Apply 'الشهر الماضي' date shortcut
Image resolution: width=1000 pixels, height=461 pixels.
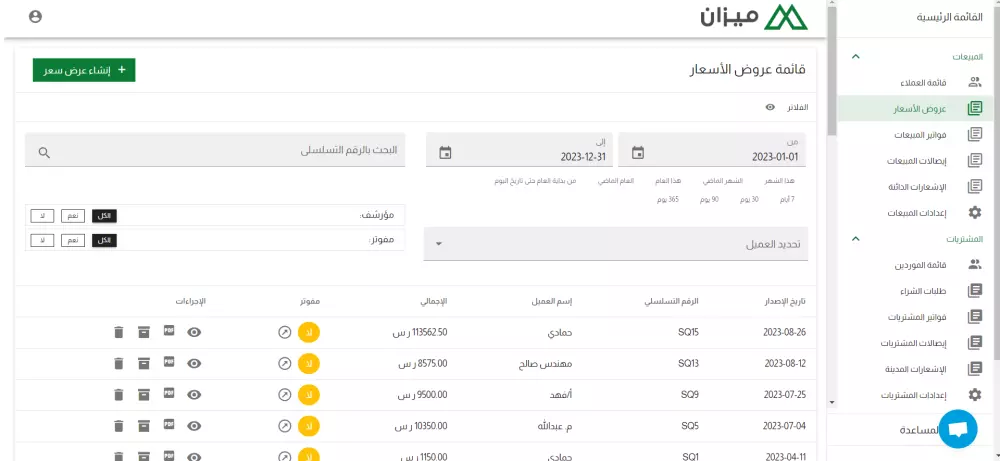723,181
